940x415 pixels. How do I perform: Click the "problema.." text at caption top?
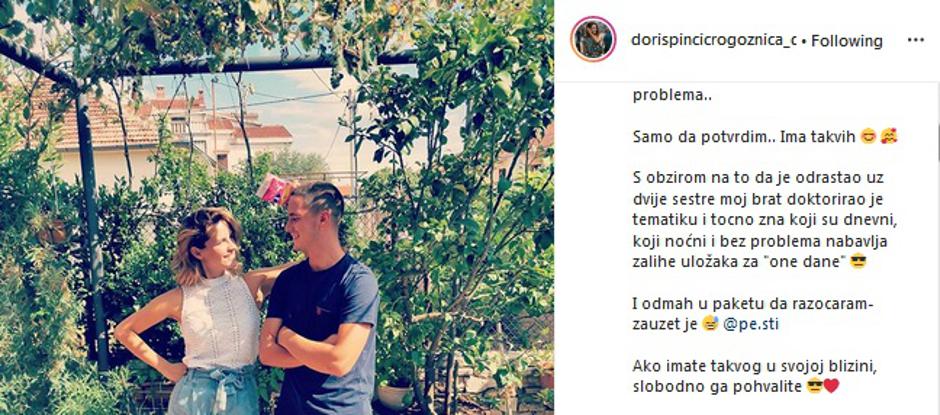(665, 95)
